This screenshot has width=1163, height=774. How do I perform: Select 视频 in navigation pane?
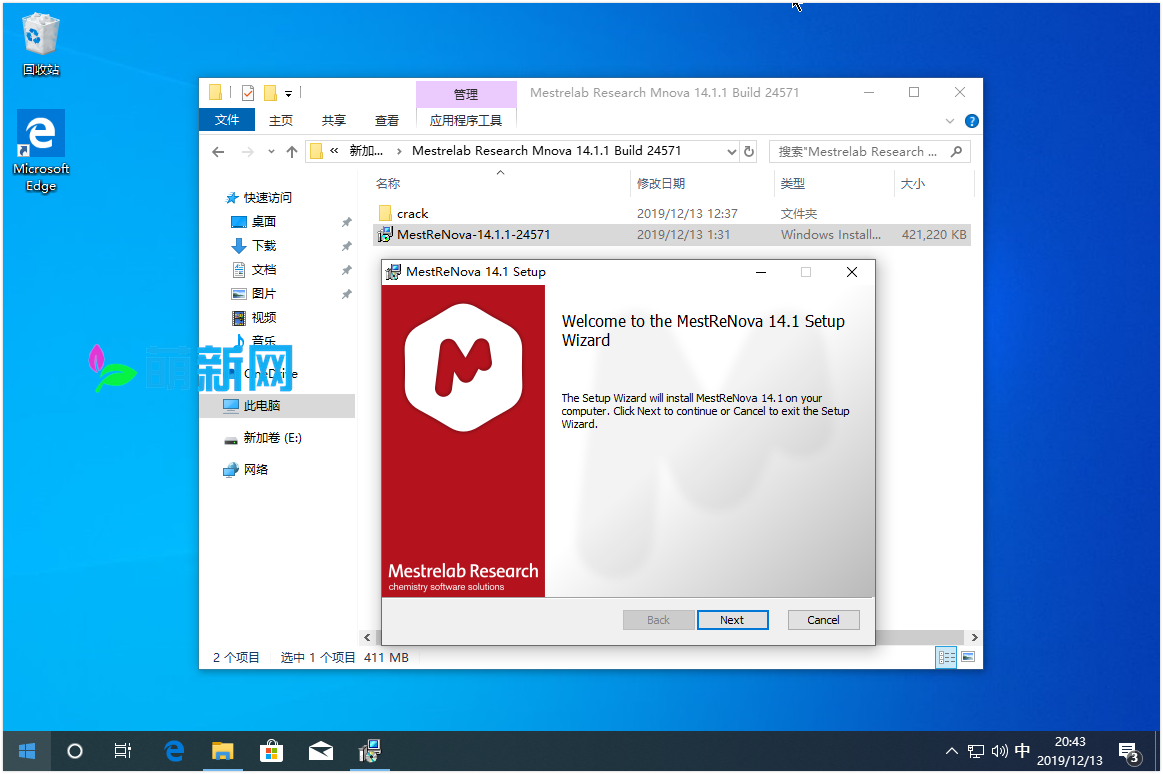coord(254,317)
